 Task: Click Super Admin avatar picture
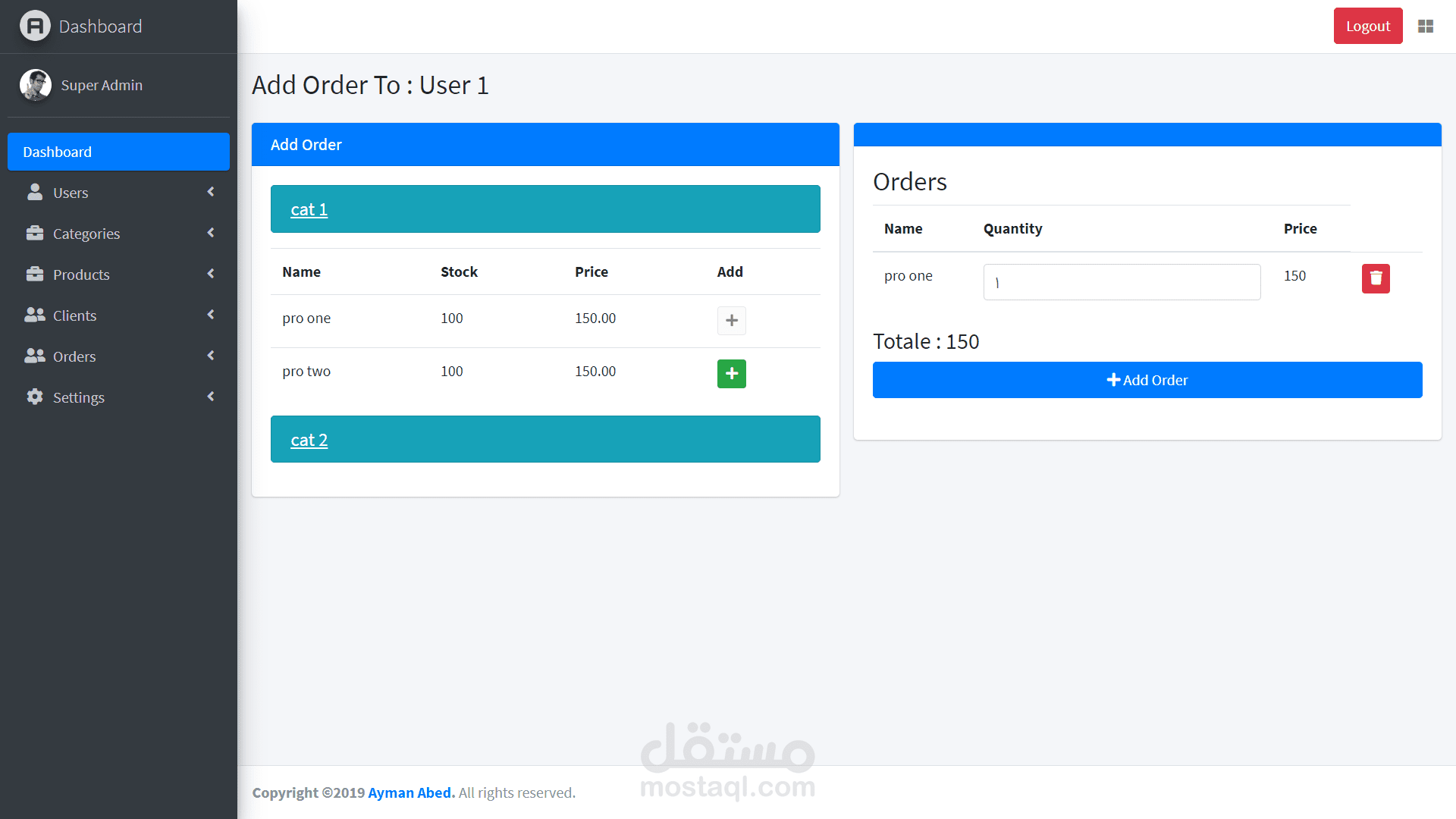(35, 85)
